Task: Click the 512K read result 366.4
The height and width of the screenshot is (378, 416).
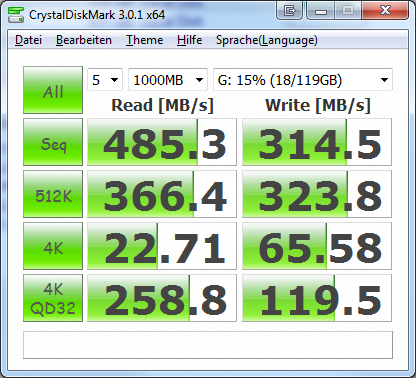Action: [x=162, y=194]
